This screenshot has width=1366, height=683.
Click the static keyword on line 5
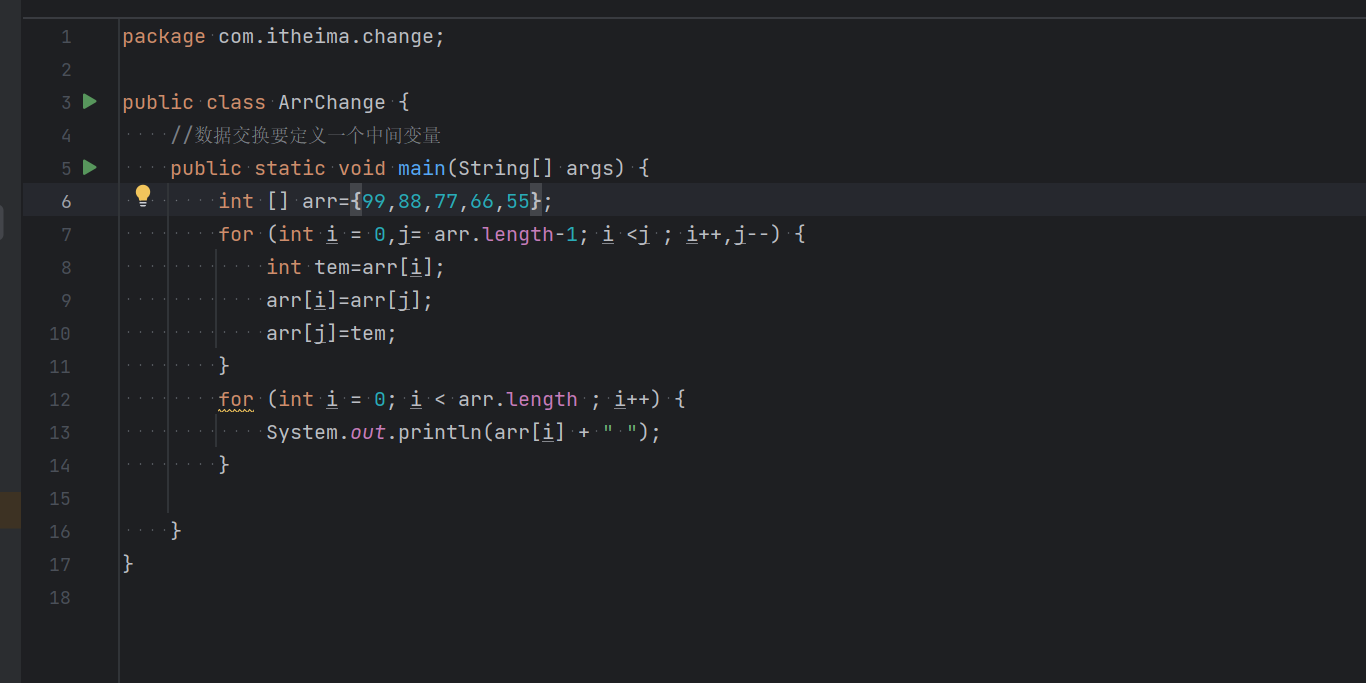click(x=290, y=169)
